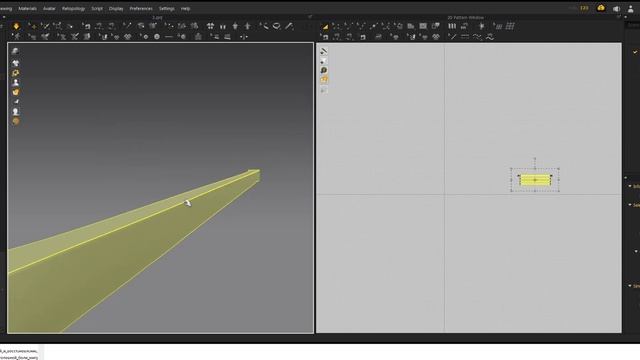Click the speaker announcement icon at top right
This screenshot has height=360, width=640.
point(616,9)
